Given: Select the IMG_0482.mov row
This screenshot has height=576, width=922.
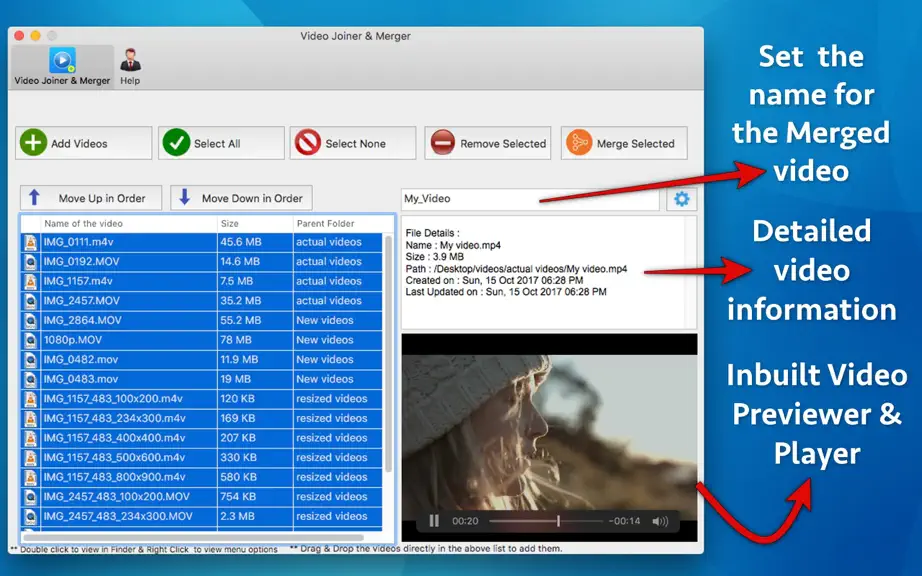Looking at the screenshot, I should 202,359.
